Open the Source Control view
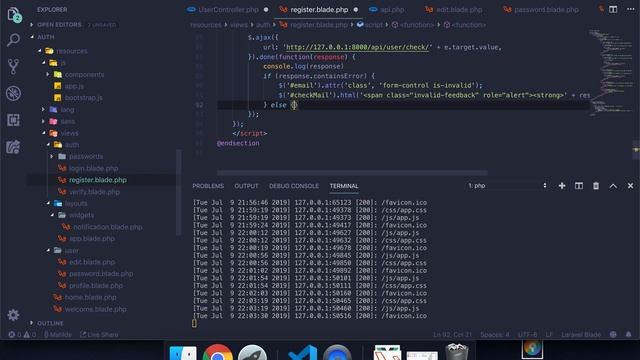640x360 pixels. [x=13, y=67]
